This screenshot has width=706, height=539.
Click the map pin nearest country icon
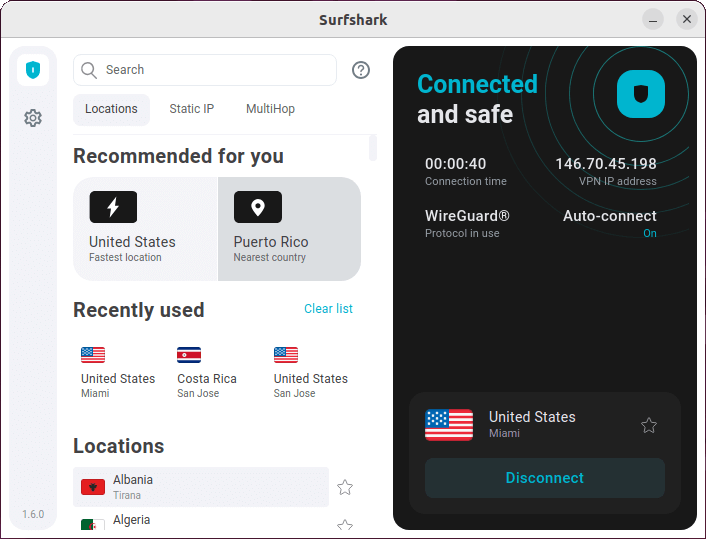tap(258, 207)
